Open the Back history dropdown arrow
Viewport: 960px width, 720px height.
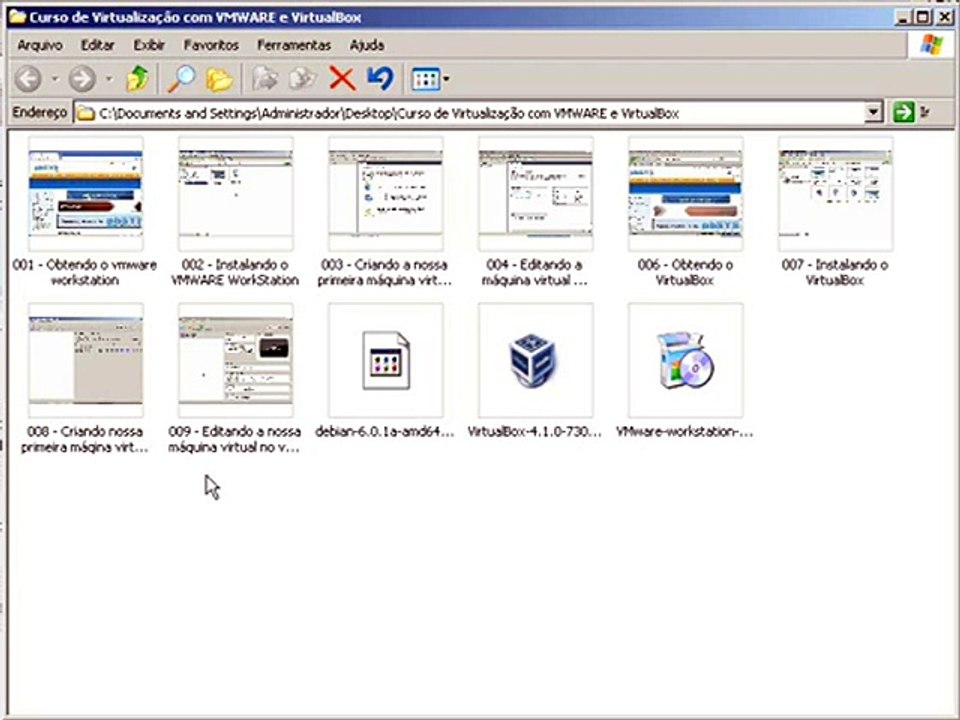pyautogui.click(x=54, y=79)
